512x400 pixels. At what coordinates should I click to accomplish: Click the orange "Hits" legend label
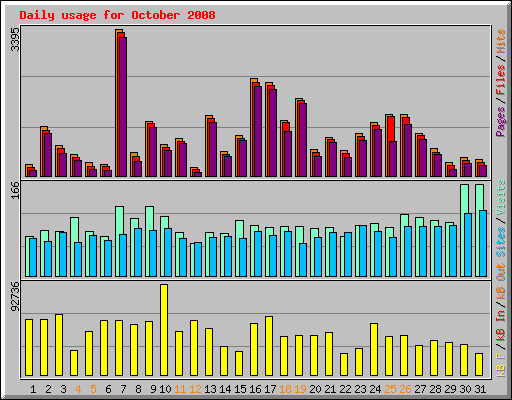[501, 41]
